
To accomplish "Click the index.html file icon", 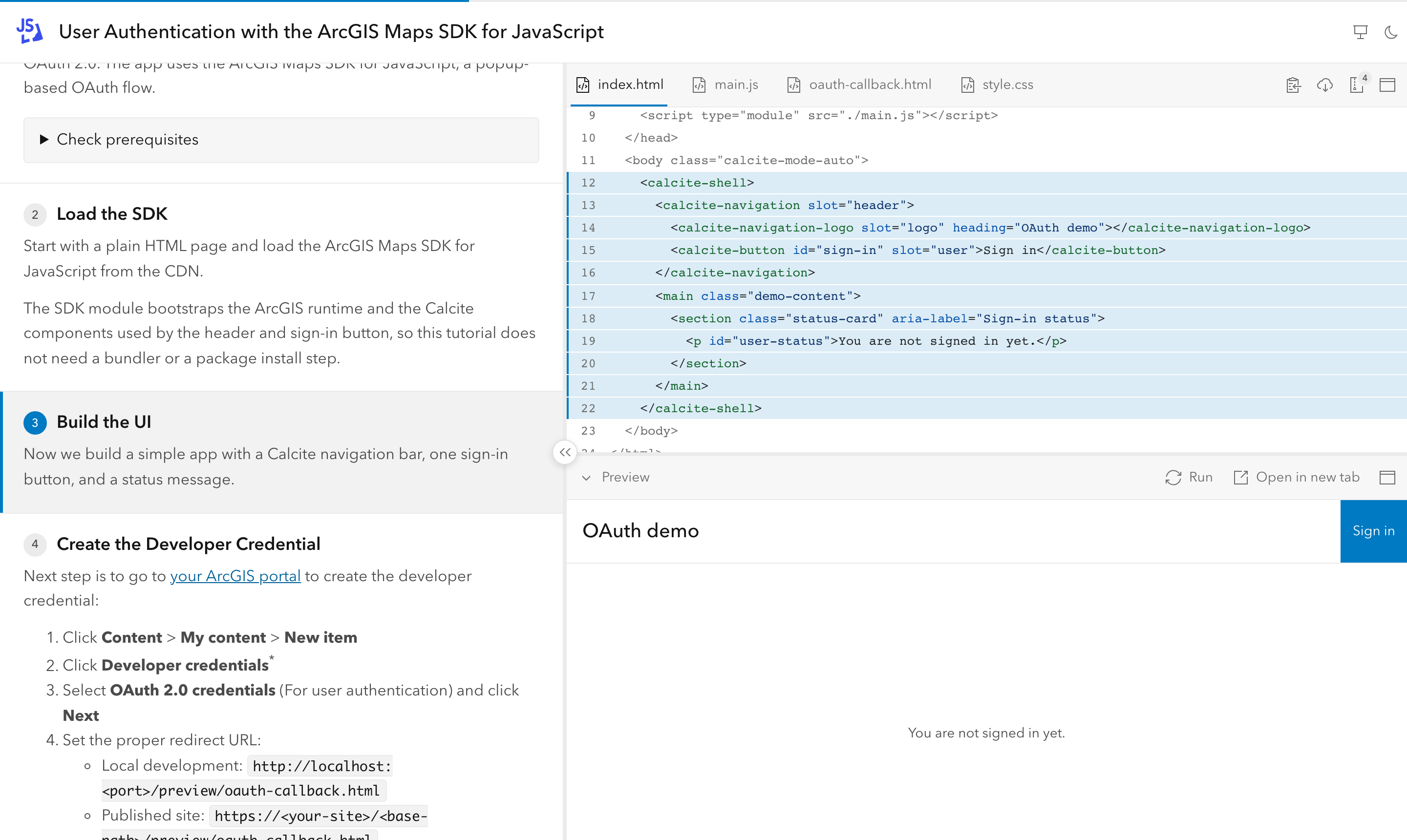I will click(583, 85).
